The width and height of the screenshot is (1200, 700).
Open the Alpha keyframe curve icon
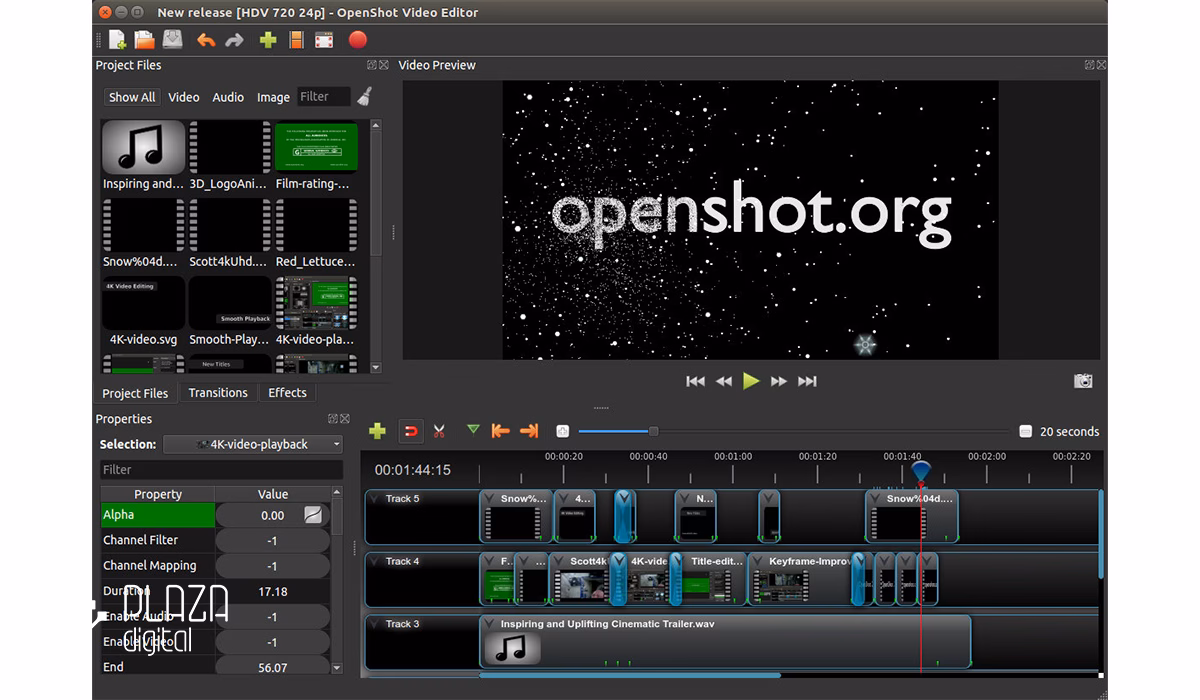(314, 515)
